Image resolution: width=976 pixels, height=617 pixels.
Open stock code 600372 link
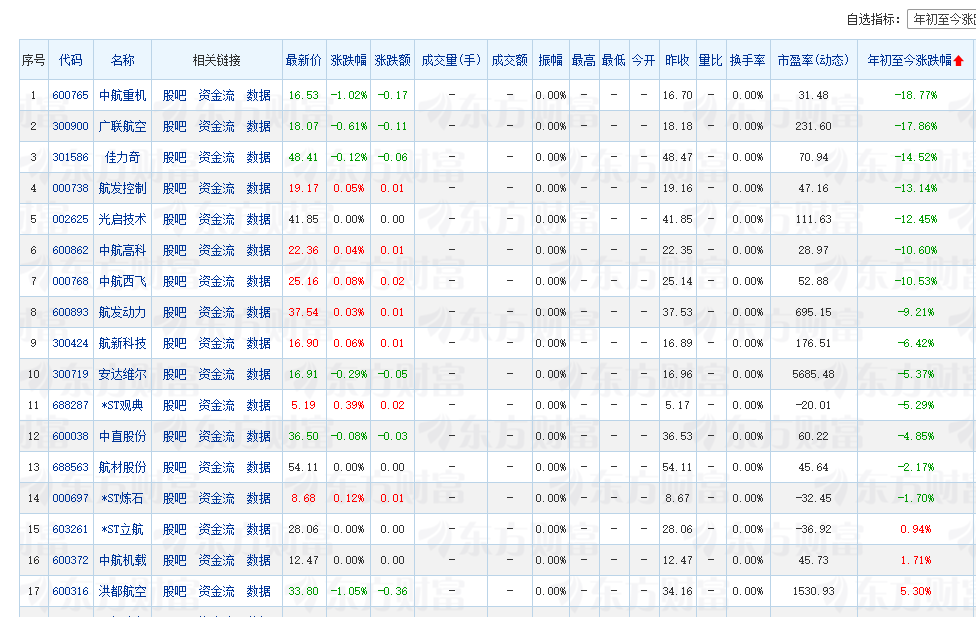pyautogui.click(x=70, y=560)
